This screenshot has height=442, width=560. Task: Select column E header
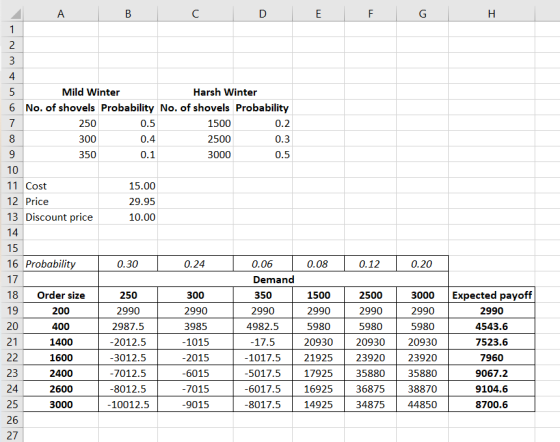[x=318, y=14]
